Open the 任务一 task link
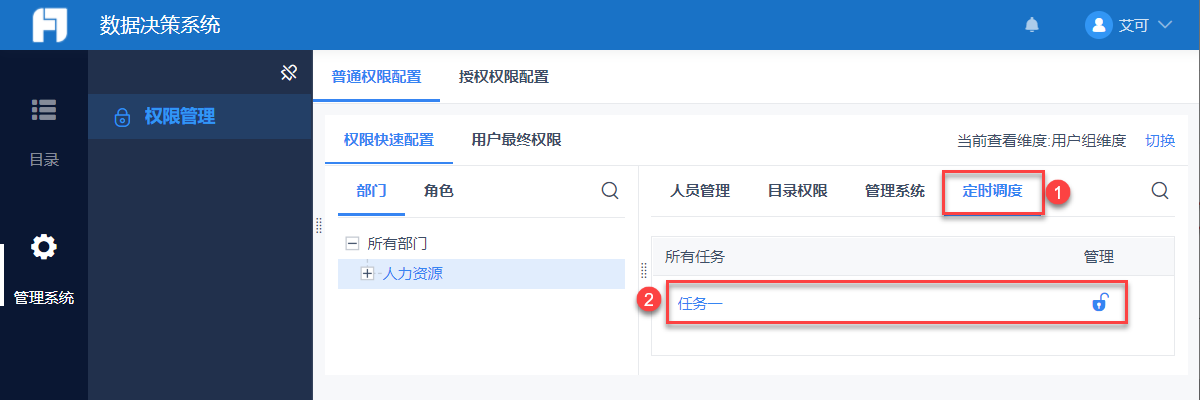 pos(700,302)
